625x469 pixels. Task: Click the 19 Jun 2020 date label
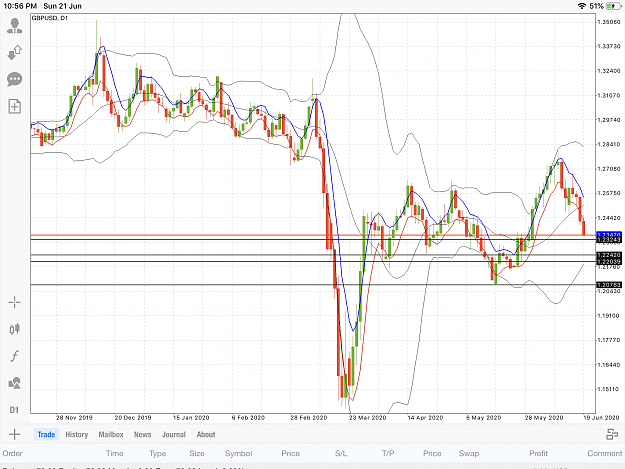click(601, 418)
